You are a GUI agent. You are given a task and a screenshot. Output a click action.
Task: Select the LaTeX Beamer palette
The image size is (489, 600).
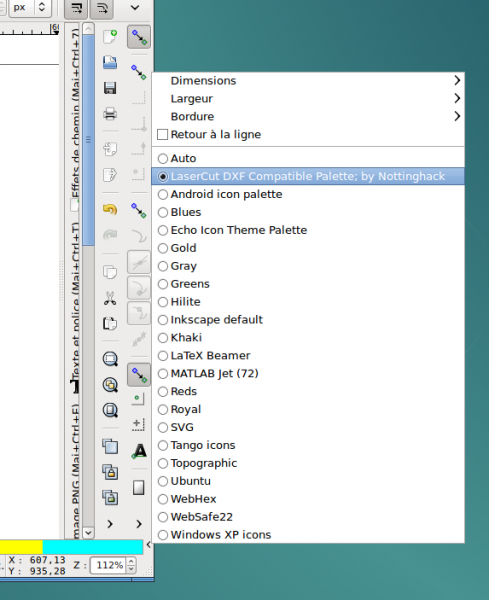[308, 355]
